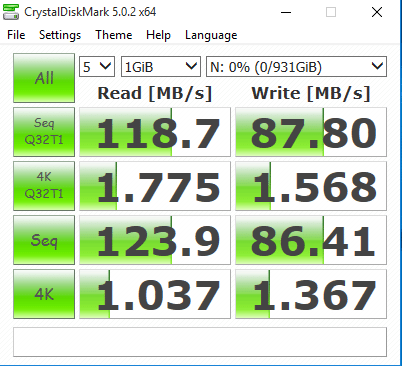
Task: Click the empty comment field at bottom
Action: point(200,342)
